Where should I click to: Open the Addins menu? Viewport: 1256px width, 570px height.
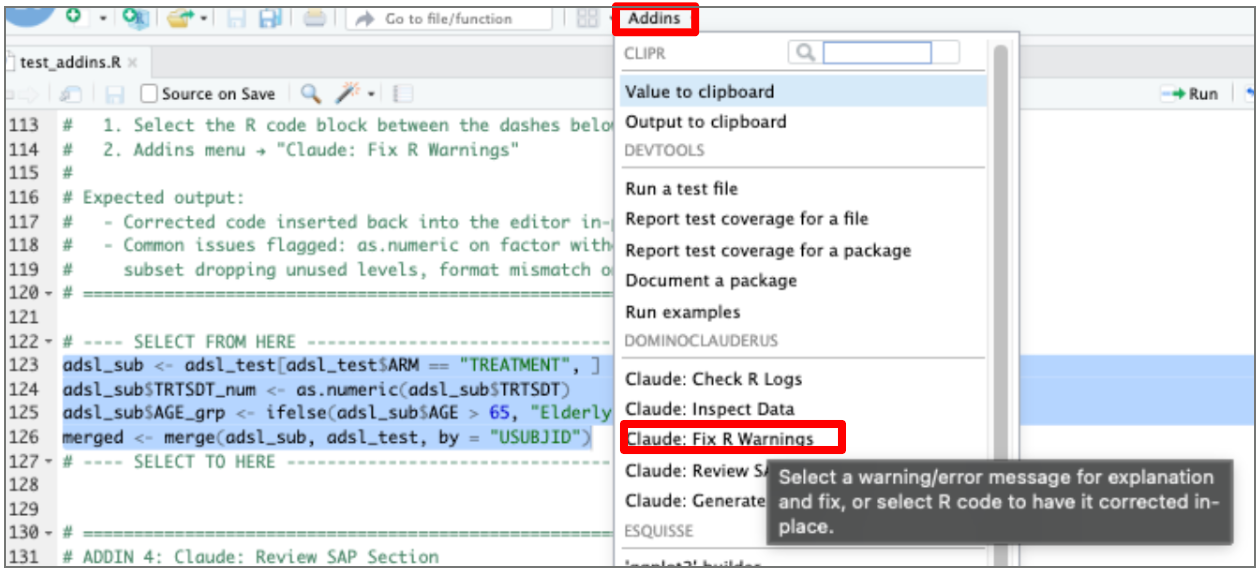click(654, 18)
